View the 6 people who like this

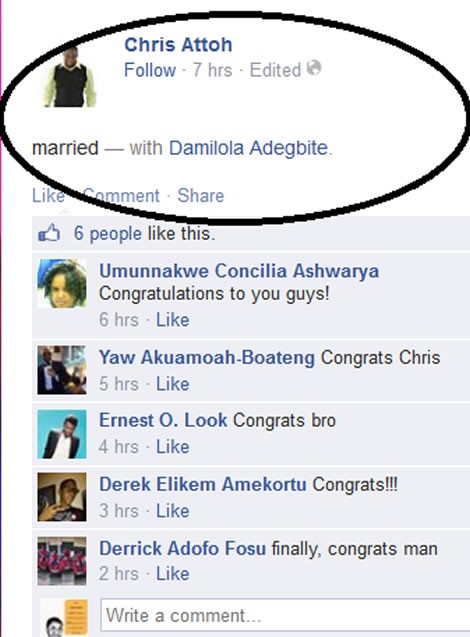click(x=108, y=234)
